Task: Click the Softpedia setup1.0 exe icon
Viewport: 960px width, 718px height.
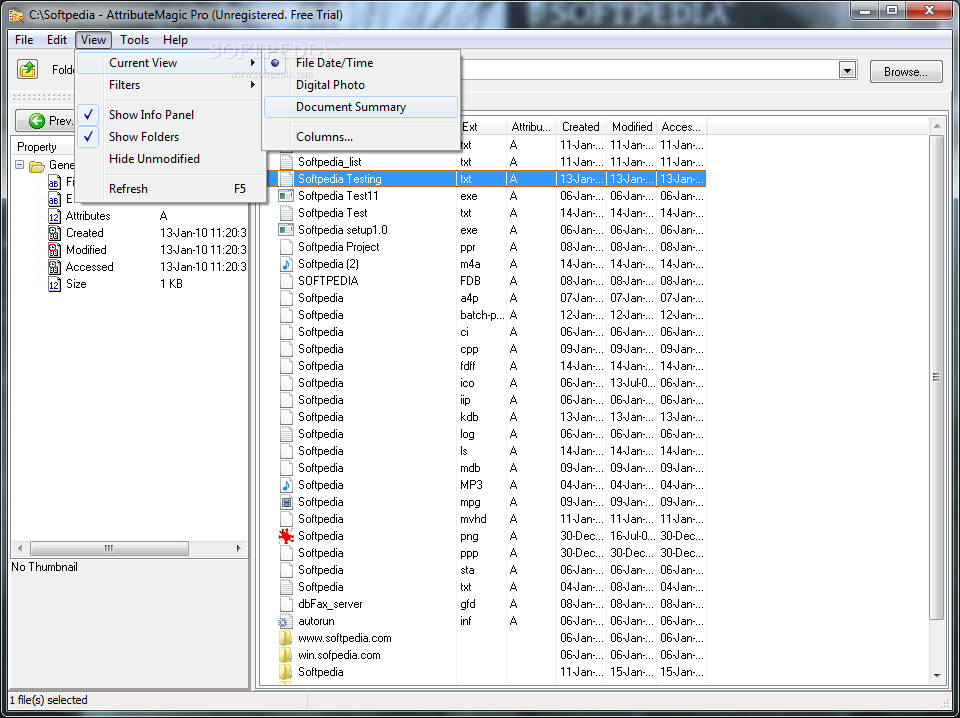Action: tap(286, 230)
